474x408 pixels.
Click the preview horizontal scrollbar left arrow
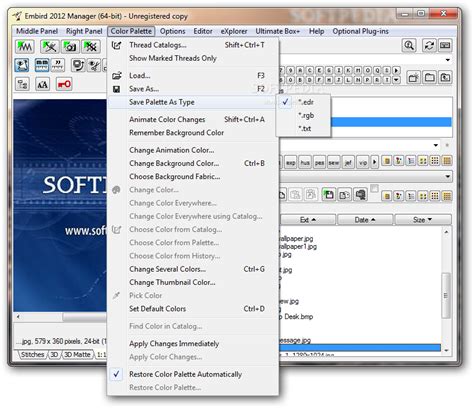(x=18, y=317)
